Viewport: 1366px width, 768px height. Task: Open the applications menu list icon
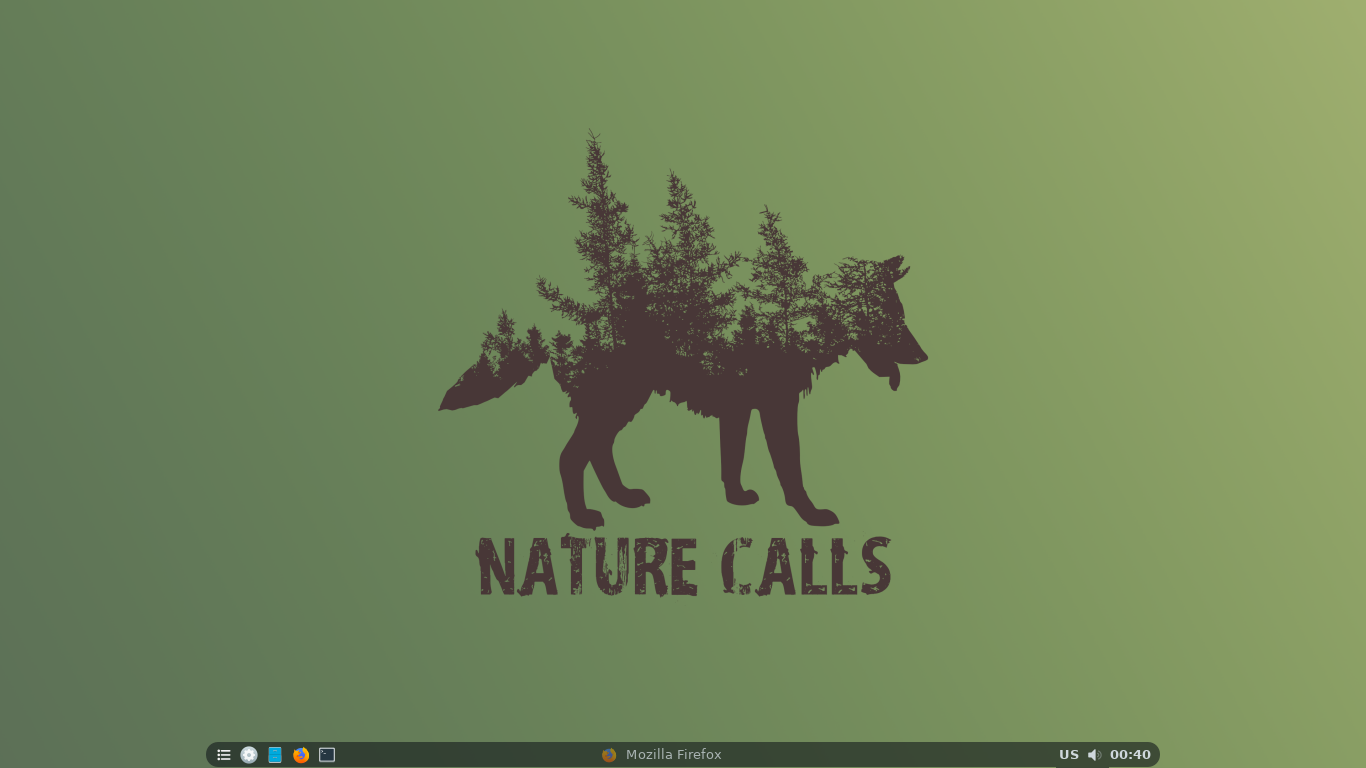pos(224,755)
